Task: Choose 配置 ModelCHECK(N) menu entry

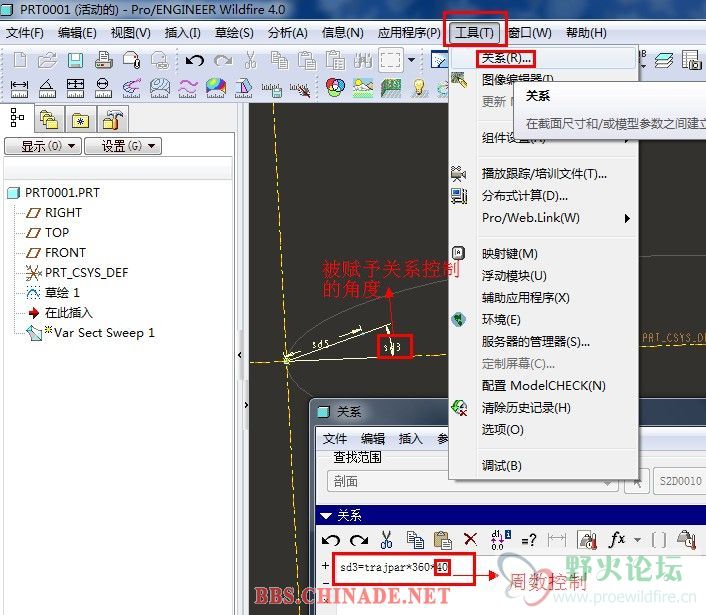Action: coord(543,385)
